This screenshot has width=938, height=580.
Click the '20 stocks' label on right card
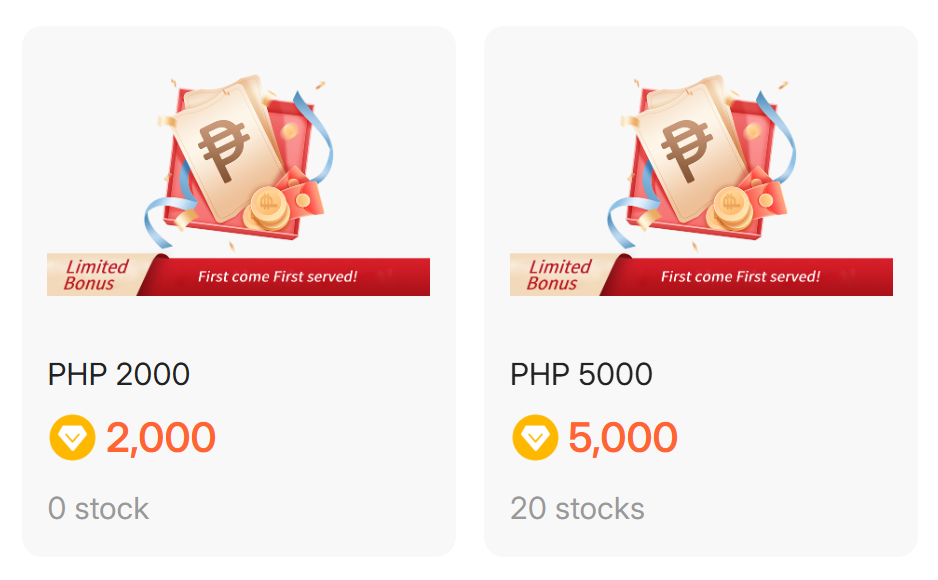pos(578,508)
